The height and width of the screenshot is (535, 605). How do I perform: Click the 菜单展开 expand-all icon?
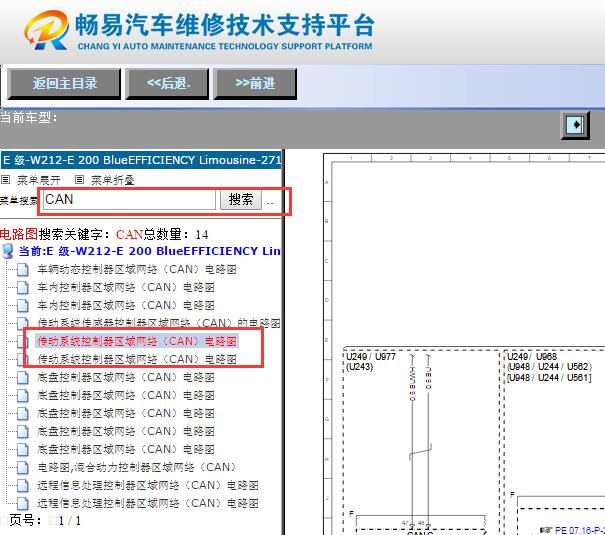(x=5, y=180)
